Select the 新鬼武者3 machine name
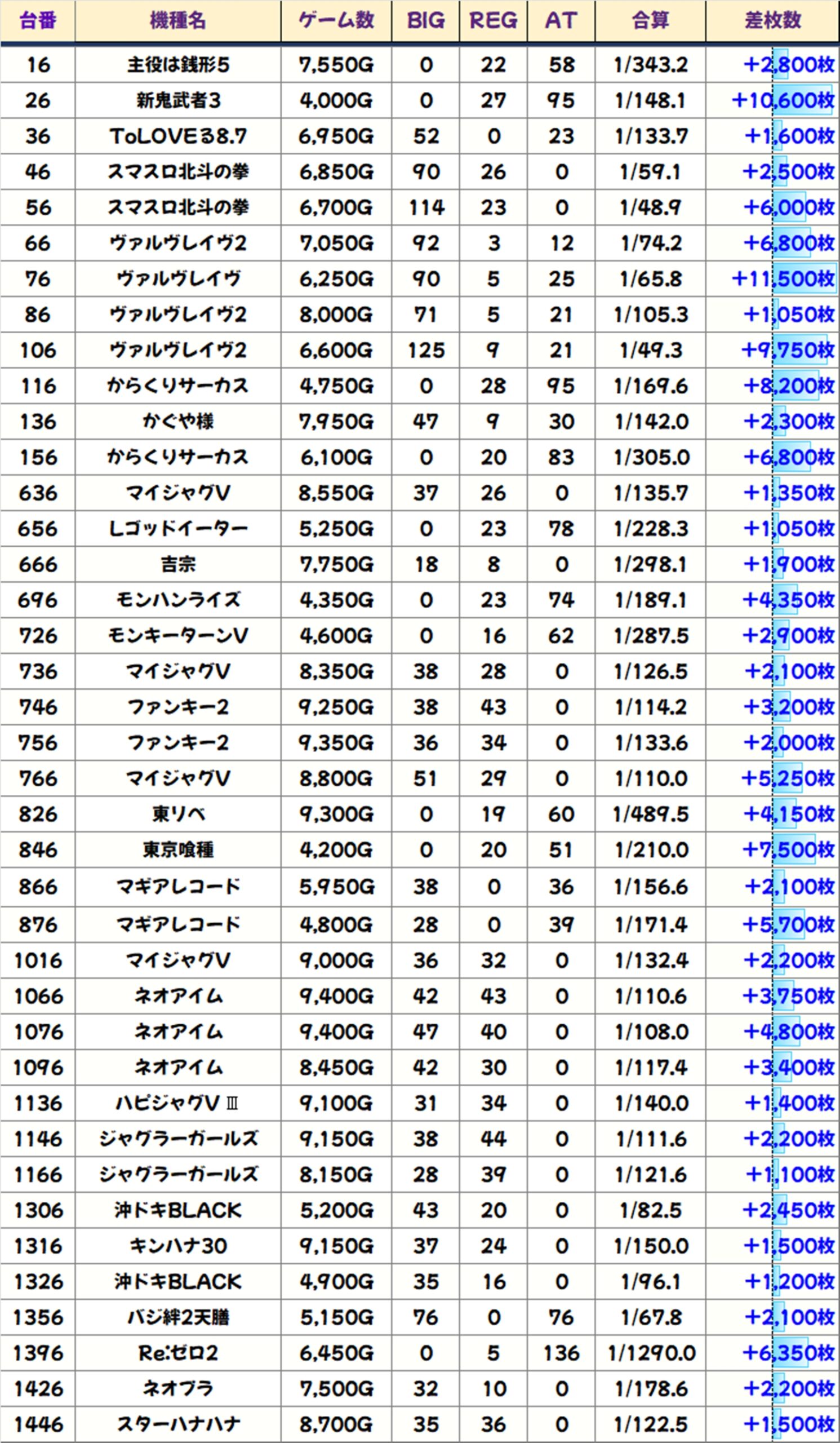The image size is (840, 1443). click(x=178, y=101)
